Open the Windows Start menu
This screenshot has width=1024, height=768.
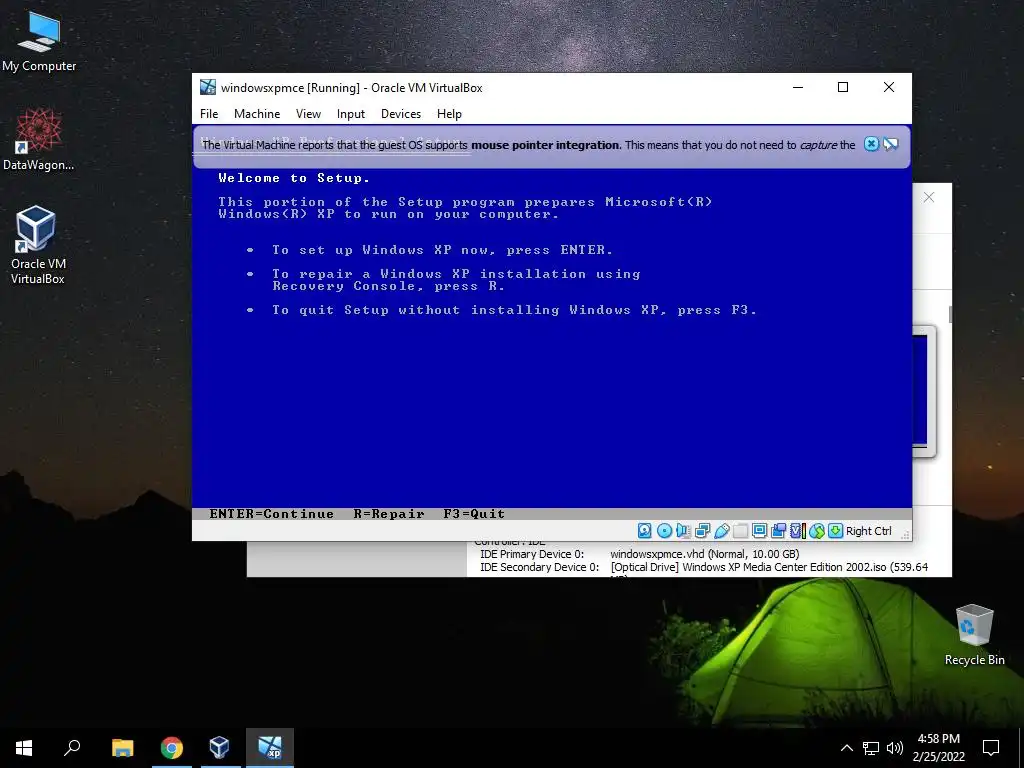(x=24, y=748)
